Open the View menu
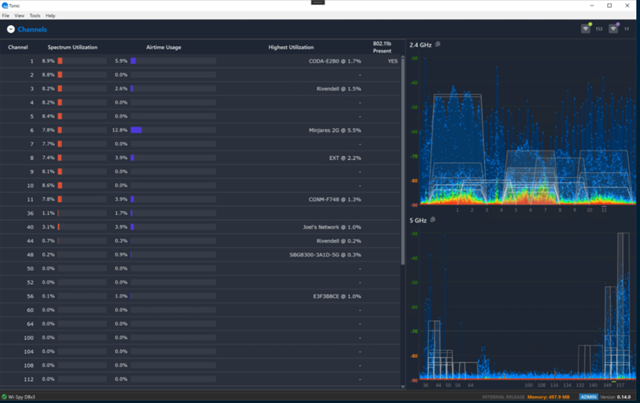Viewport: 640px width, 403px height. pyautogui.click(x=19, y=16)
